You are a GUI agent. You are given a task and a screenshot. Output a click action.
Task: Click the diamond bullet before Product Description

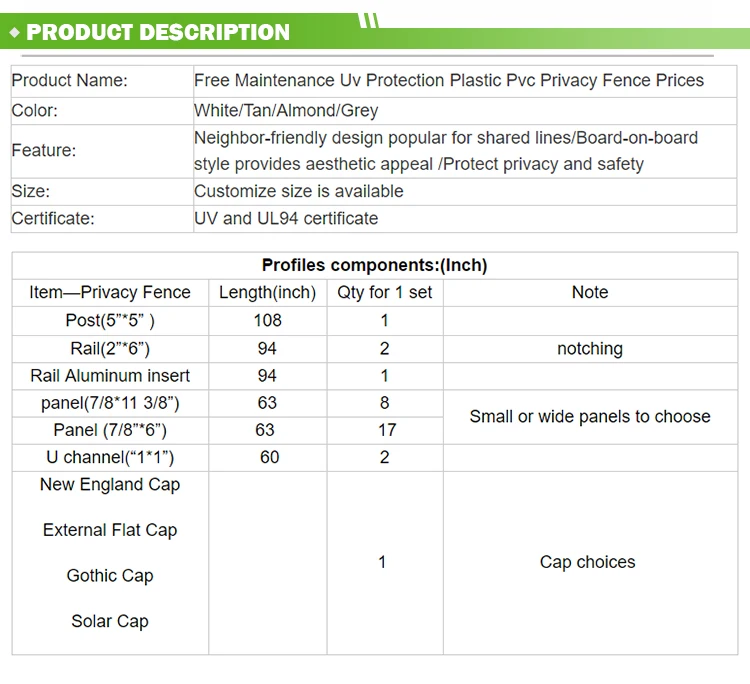pos(14,32)
